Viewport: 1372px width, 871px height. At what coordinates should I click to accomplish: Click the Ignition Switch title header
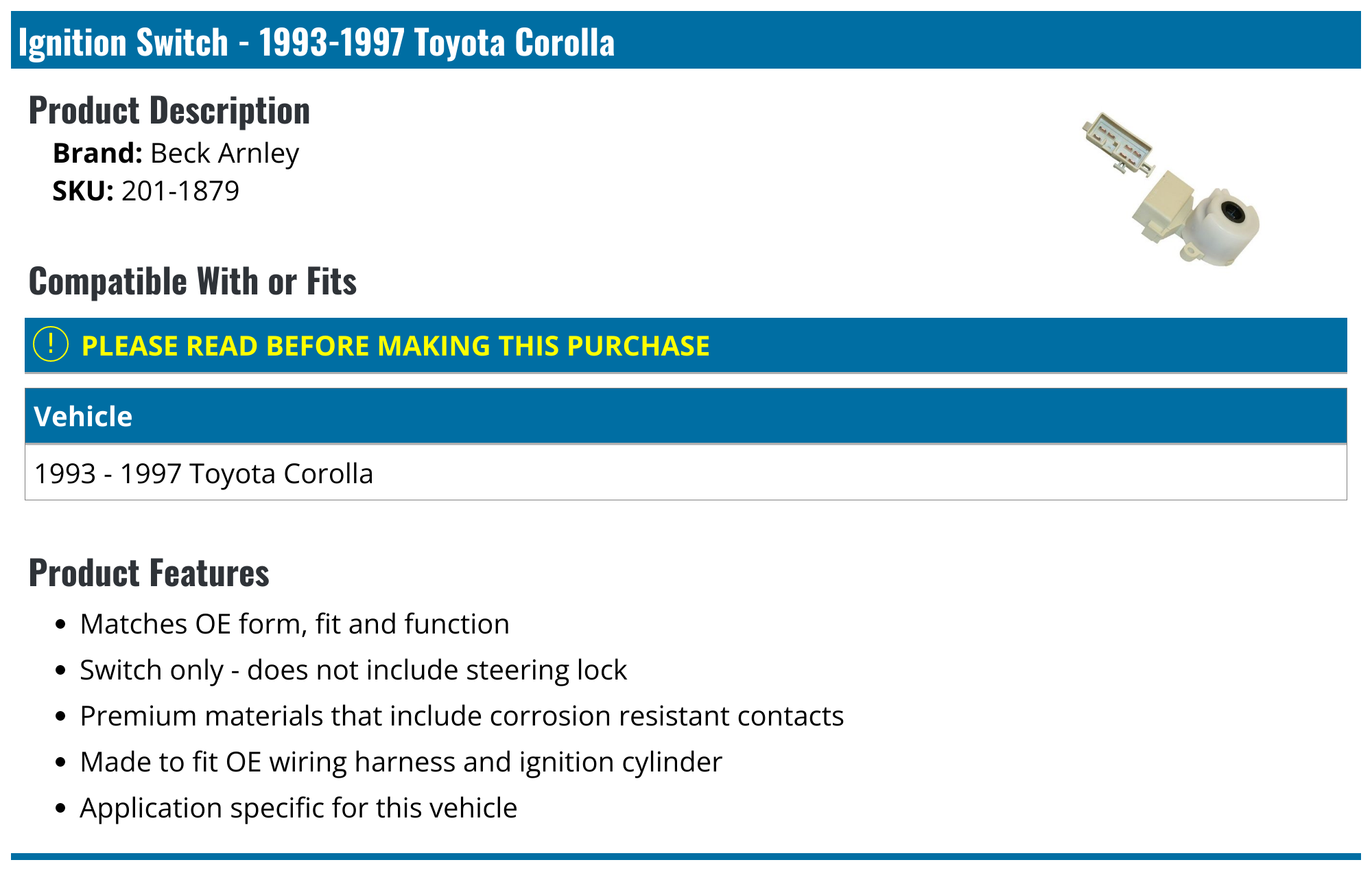pyautogui.click(x=316, y=42)
